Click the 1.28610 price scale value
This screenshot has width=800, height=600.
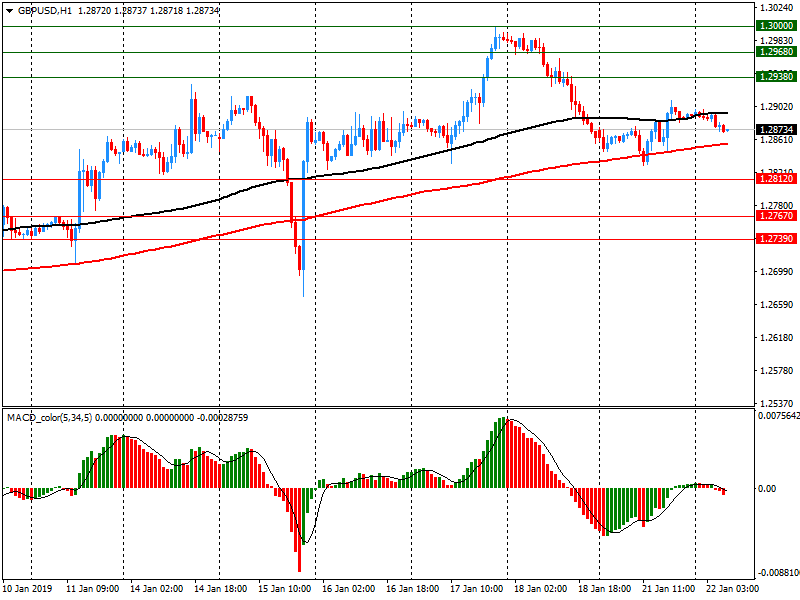pyautogui.click(x=777, y=140)
